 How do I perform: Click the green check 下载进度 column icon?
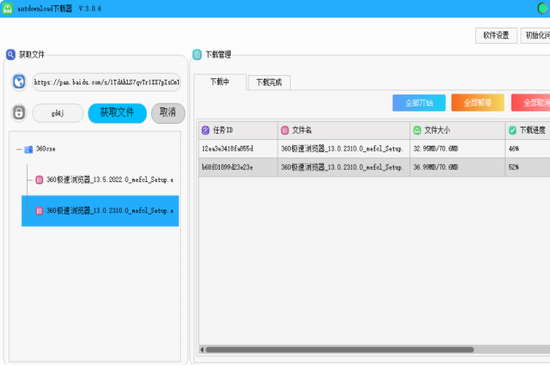pos(512,130)
